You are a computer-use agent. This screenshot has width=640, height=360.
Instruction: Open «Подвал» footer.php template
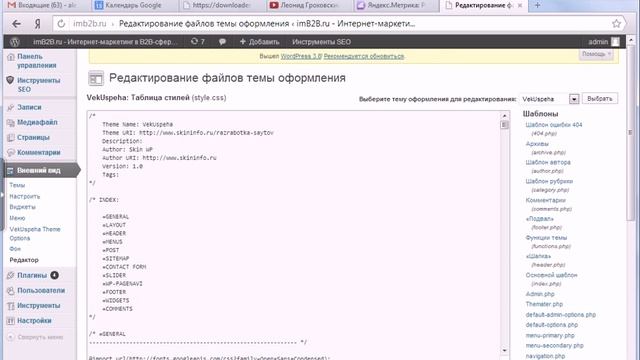pos(540,219)
